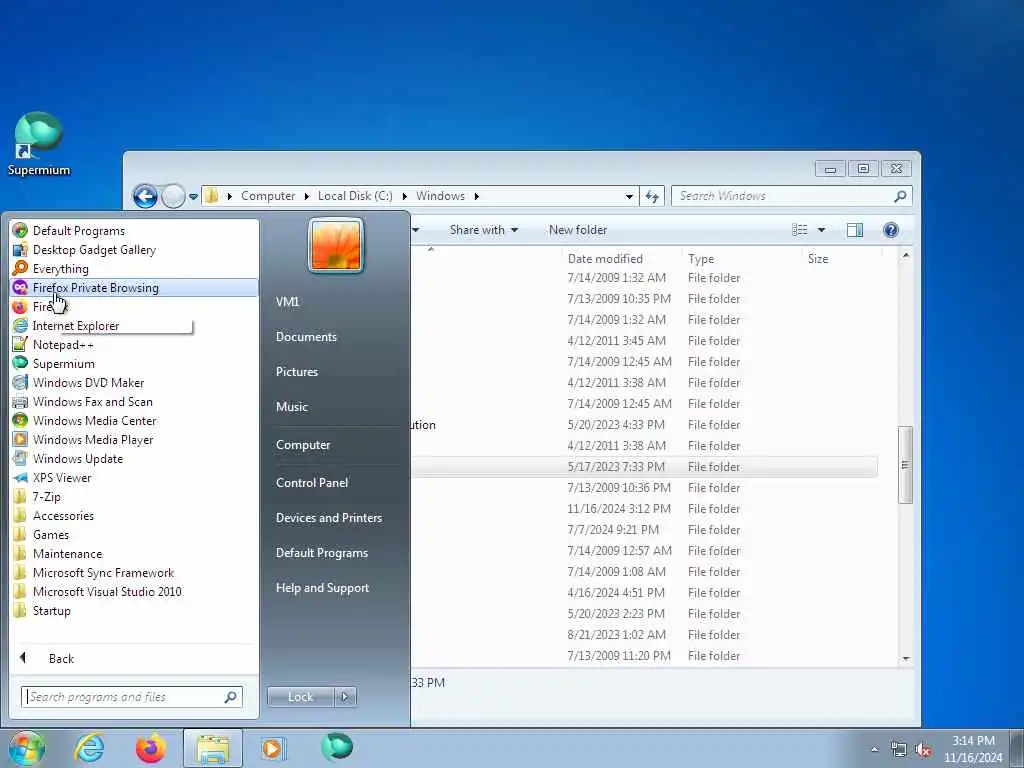Click Windows in address breadcrumb
Viewport: 1024px width, 768px height.
pyautogui.click(x=440, y=195)
